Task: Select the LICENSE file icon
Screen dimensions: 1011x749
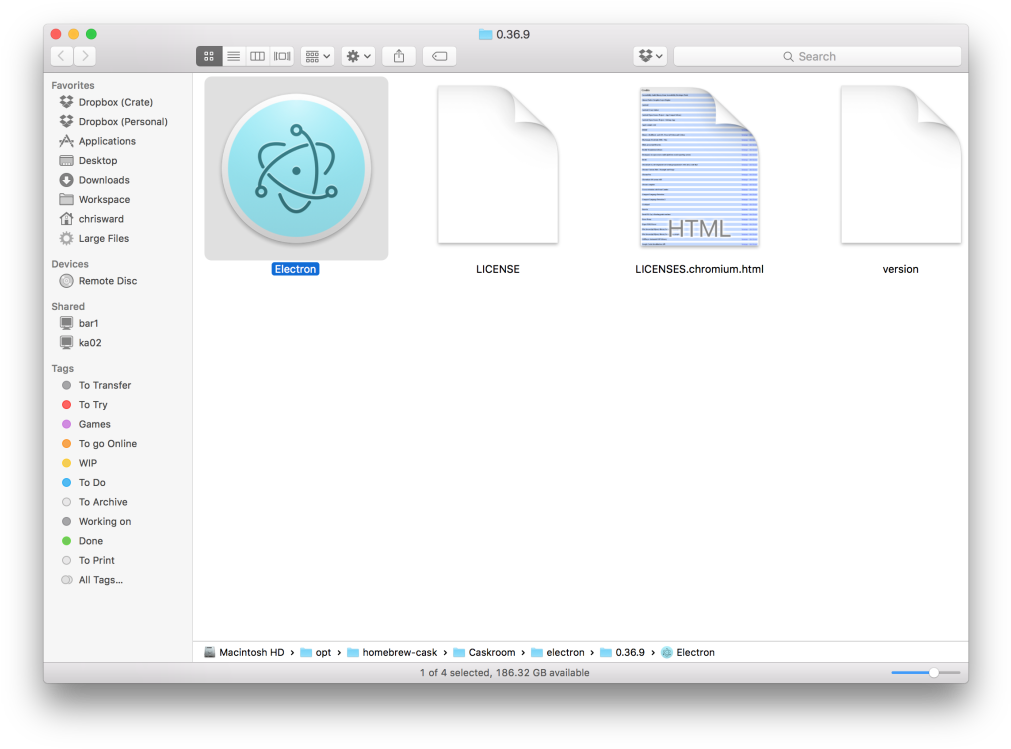Action: 498,165
